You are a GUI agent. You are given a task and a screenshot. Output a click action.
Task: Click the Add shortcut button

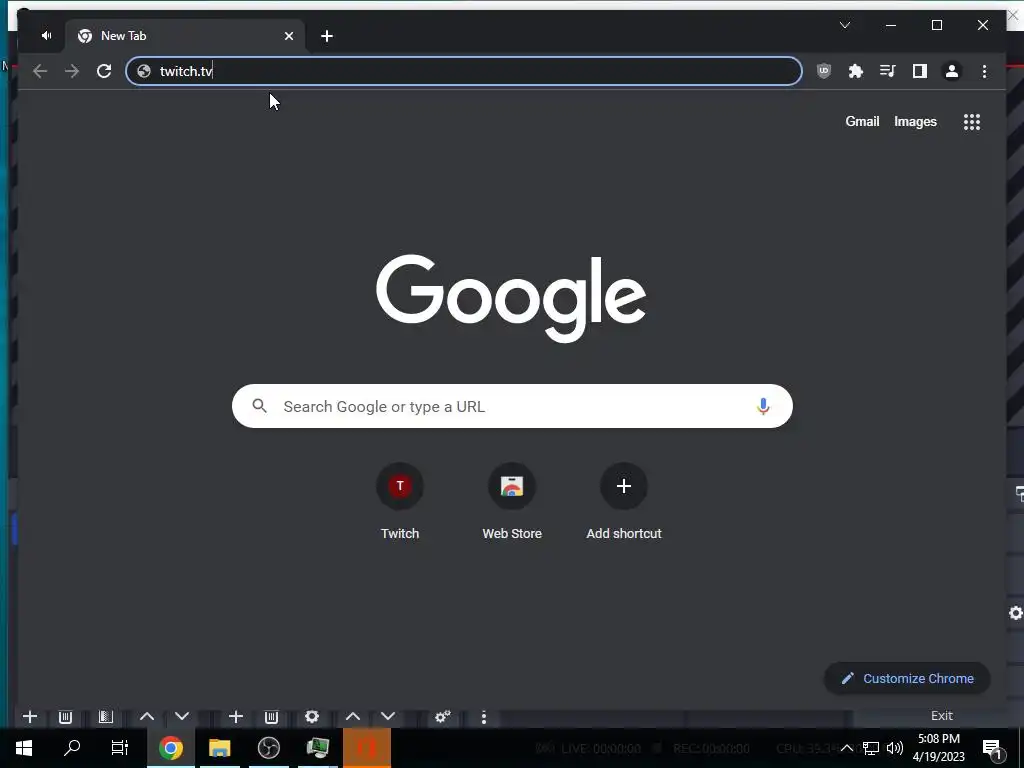point(624,502)
